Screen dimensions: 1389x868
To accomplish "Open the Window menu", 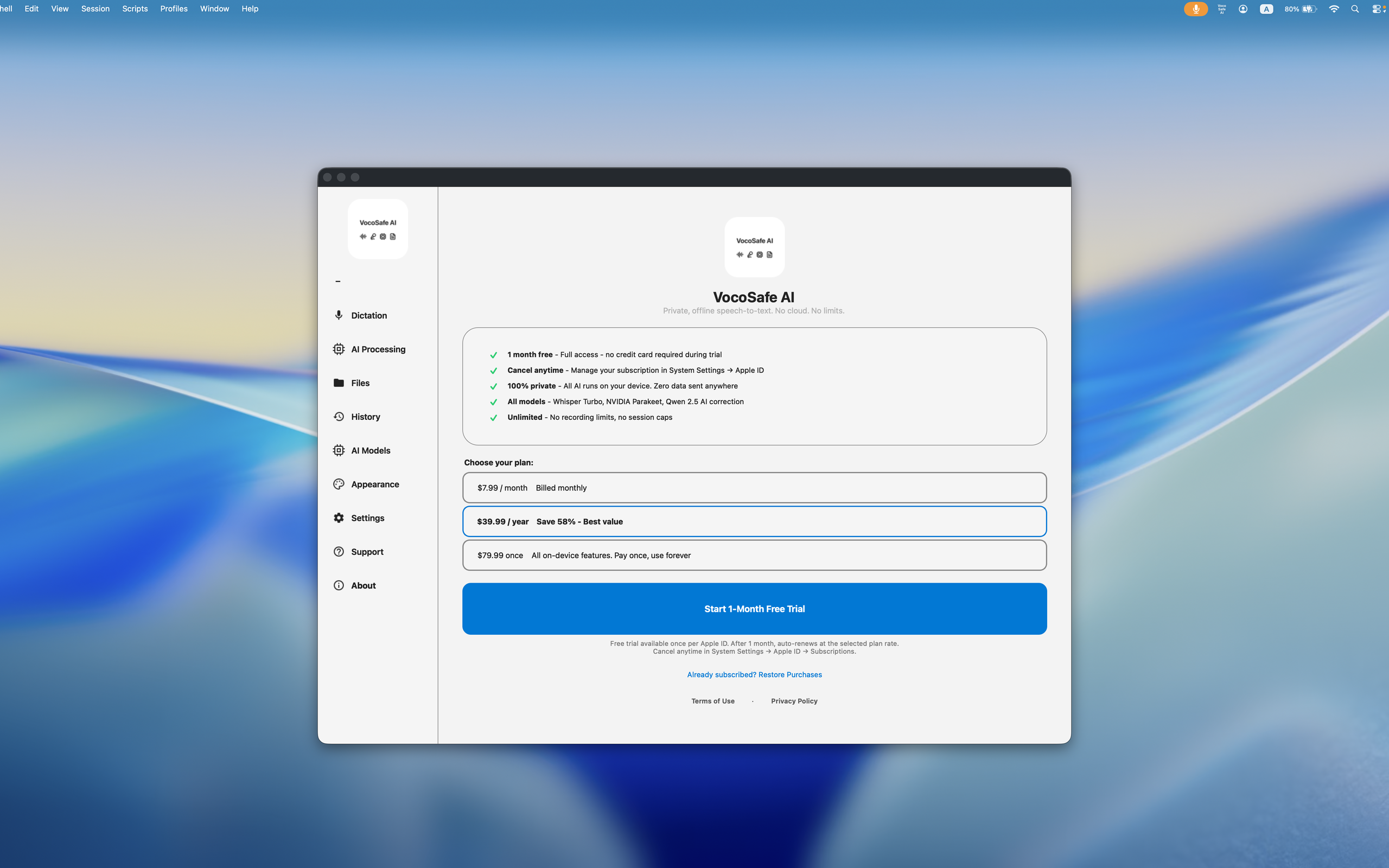I will (x=215, y=9).
